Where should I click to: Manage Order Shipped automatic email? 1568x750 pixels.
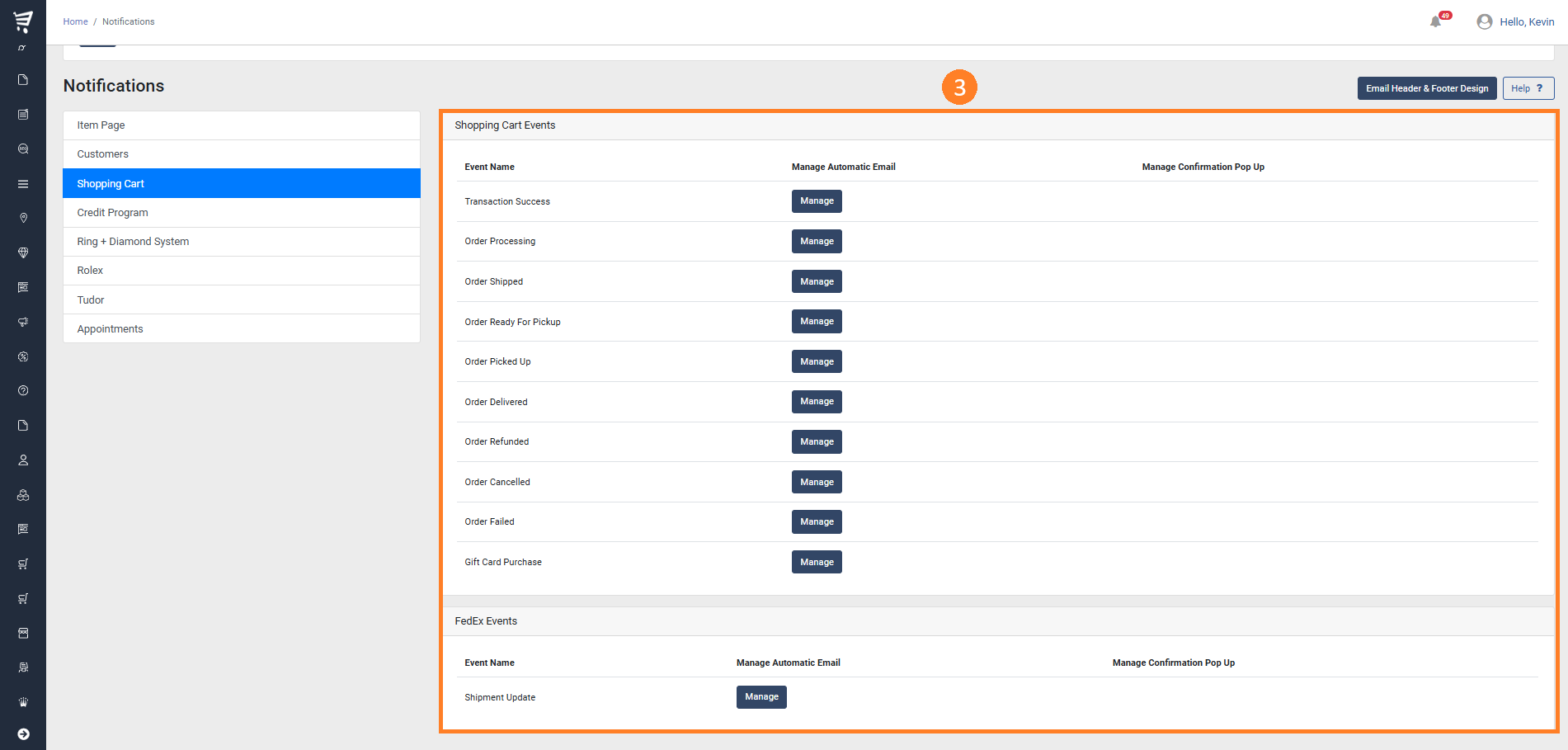tap(817, 281)
